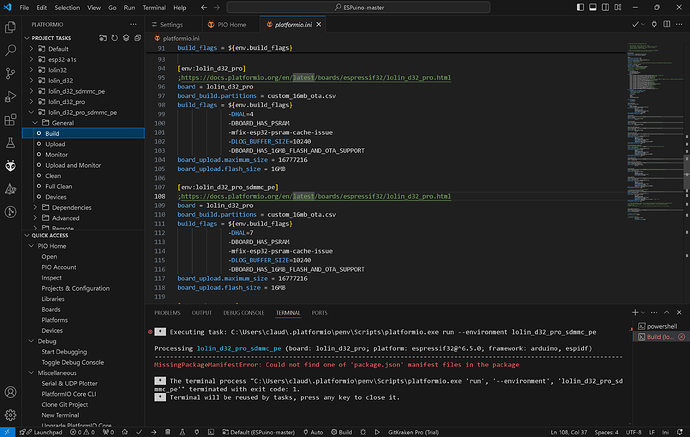Switch to the Problems panel tab

click(x=167, y=313)
